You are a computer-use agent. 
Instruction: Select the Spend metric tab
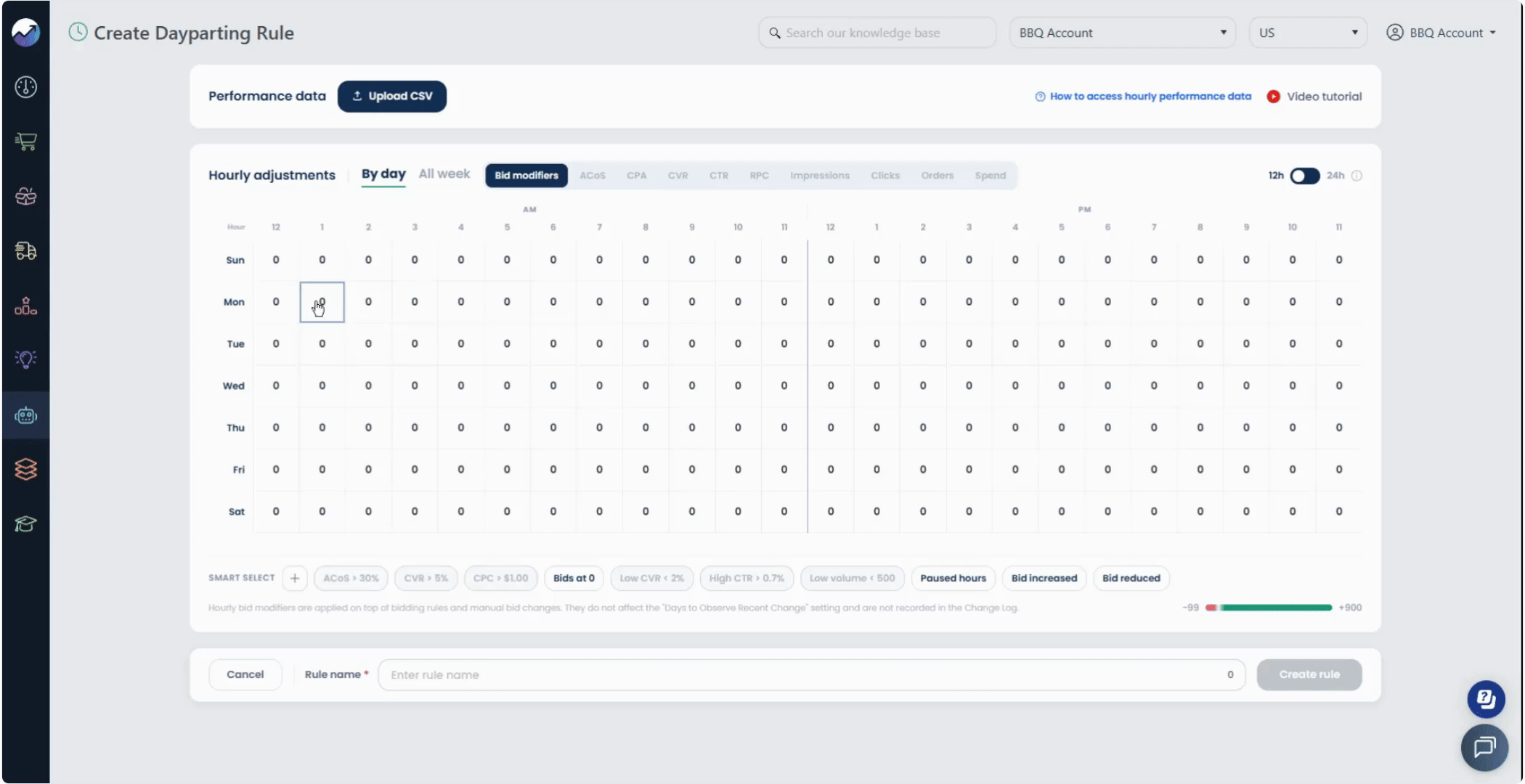[x=991, y=176]
